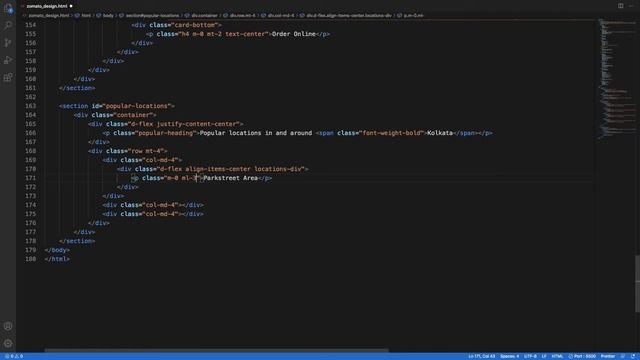The image size is (640, 360).
Task: Open the Explorer view in activity bar
Action: [8, 9]
